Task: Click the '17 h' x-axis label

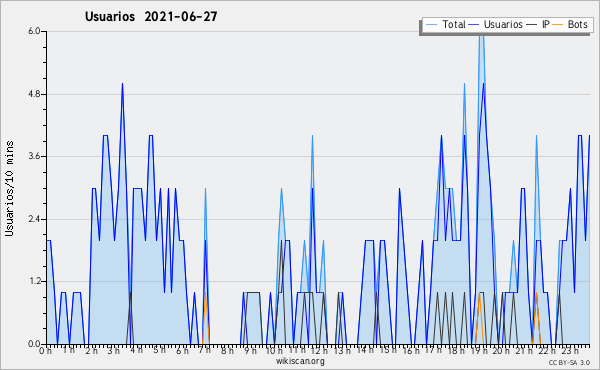Action: 433,350
